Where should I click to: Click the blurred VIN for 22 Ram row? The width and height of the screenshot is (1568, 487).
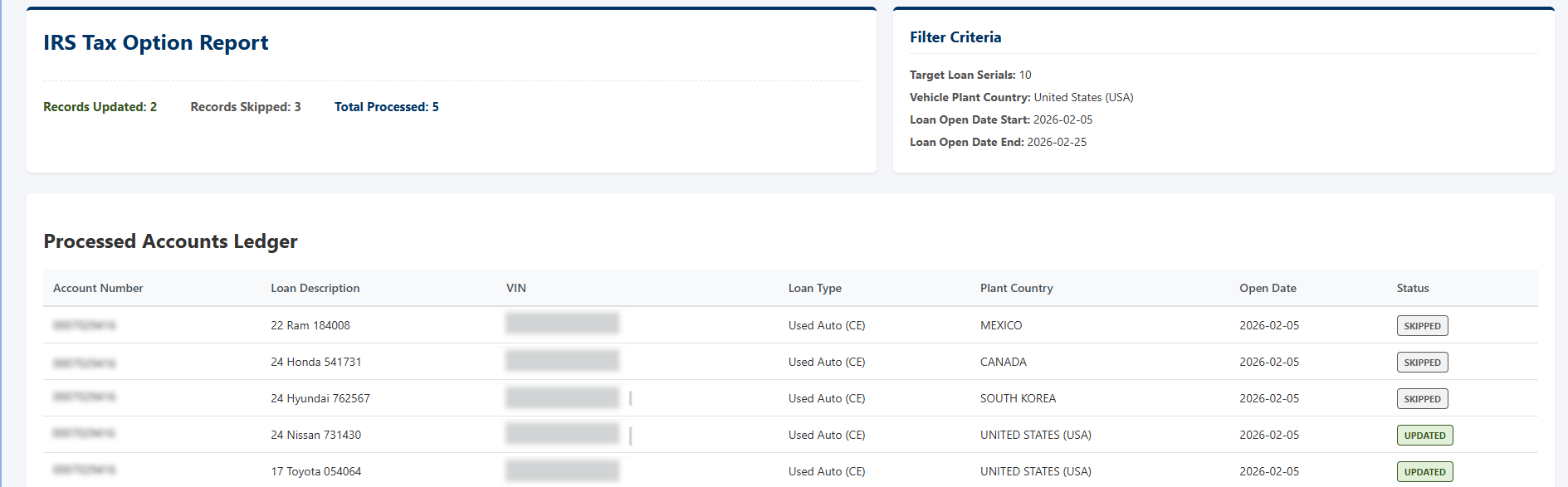pos(563,324)
